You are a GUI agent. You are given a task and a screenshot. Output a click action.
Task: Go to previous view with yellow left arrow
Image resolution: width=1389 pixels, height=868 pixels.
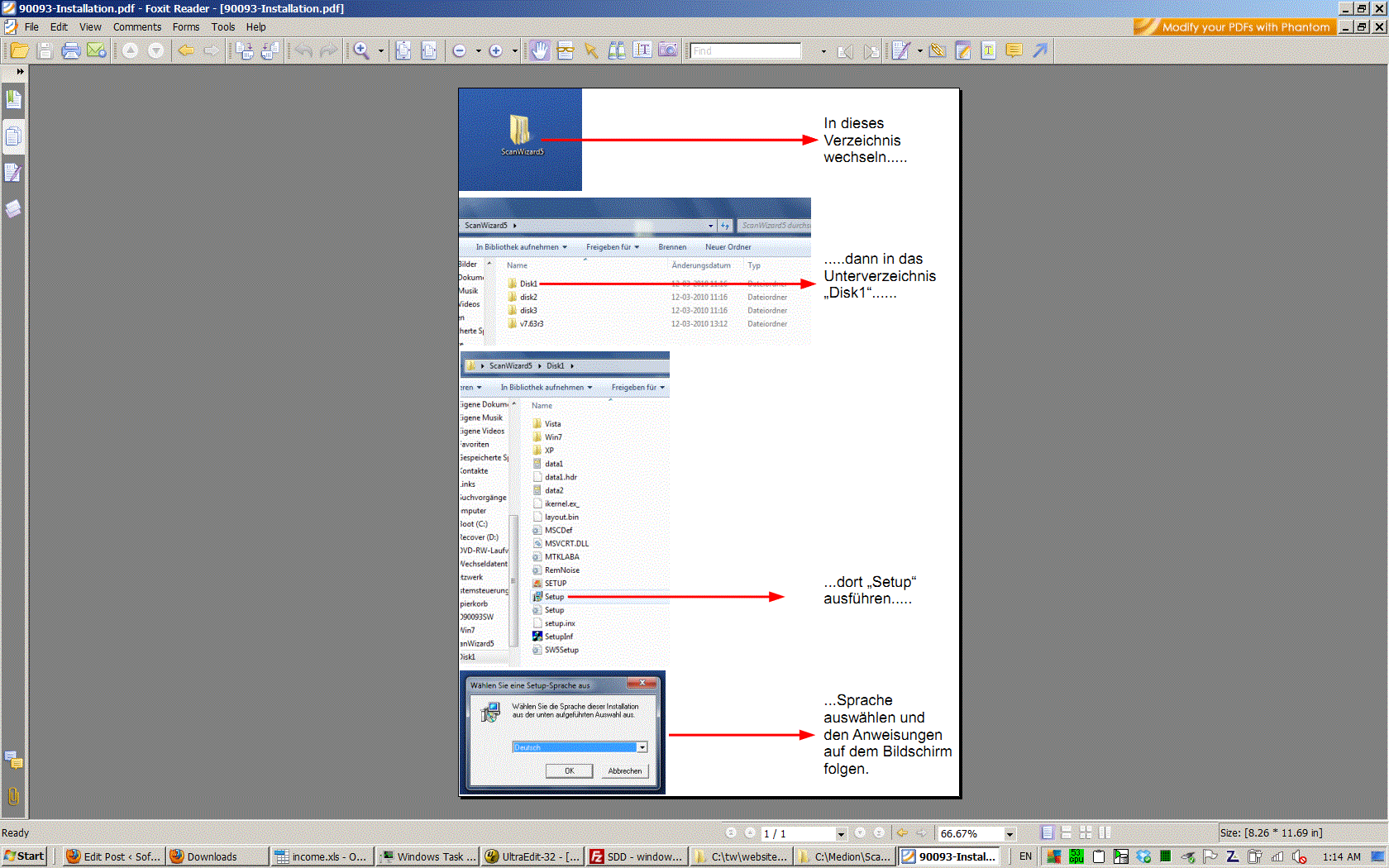pos(187,51)
